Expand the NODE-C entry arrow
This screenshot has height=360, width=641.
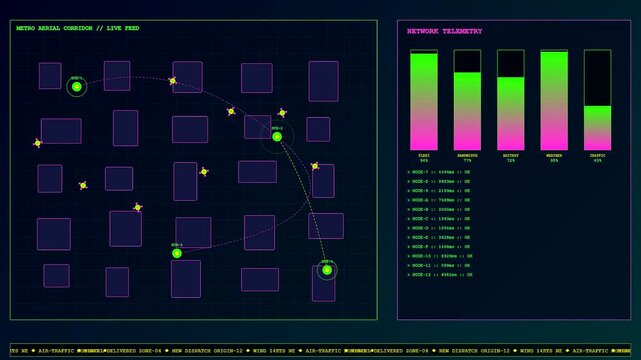pyautogui.click(x=408, y=219)
